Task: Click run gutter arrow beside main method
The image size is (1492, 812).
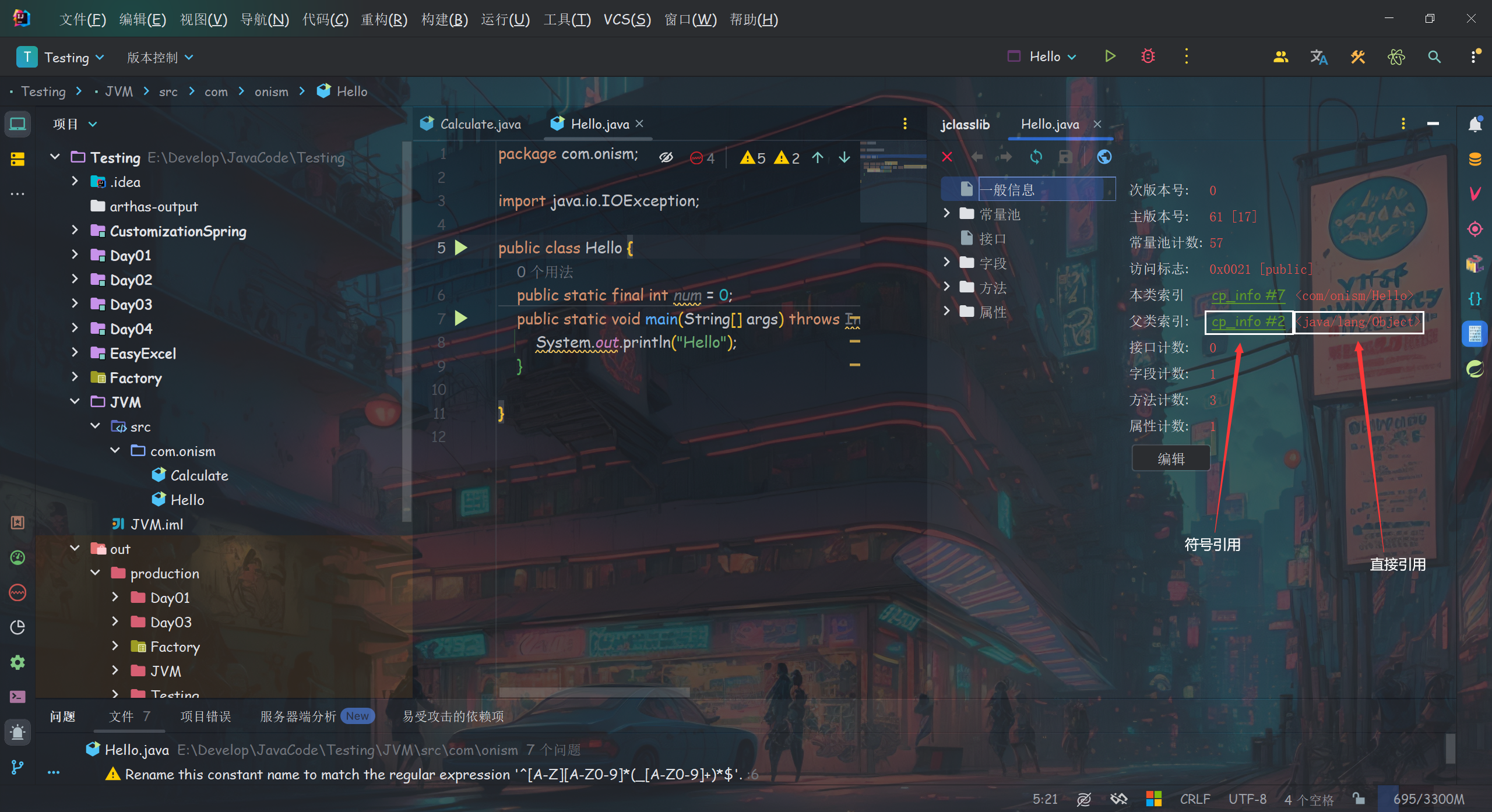Action: pyautogui.click(x=461, y=318)
